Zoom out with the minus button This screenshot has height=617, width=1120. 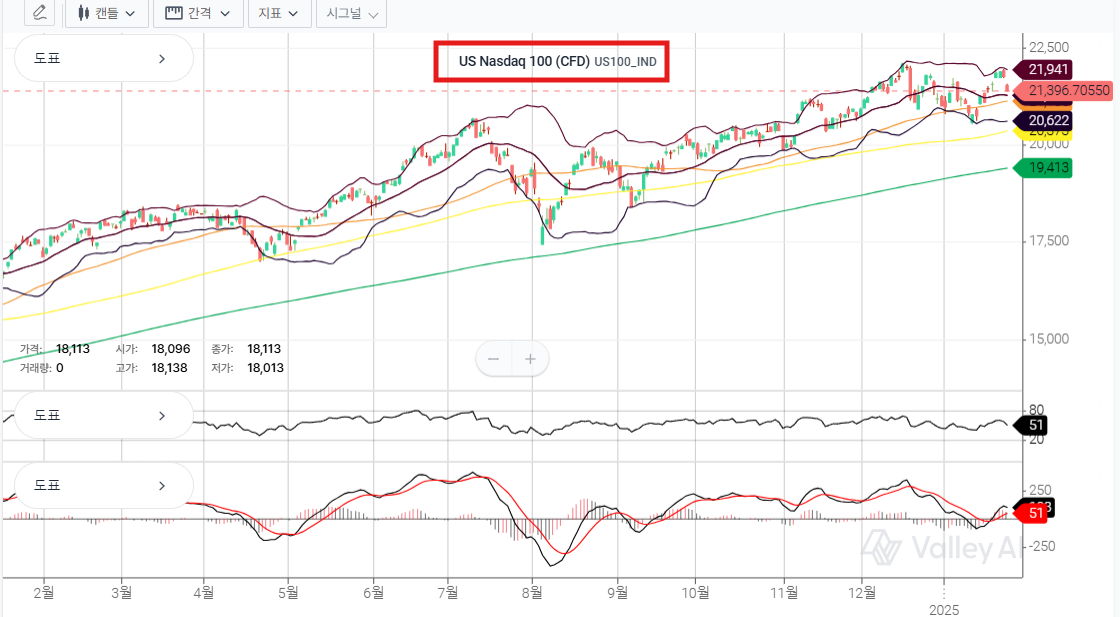pos(493,359)
